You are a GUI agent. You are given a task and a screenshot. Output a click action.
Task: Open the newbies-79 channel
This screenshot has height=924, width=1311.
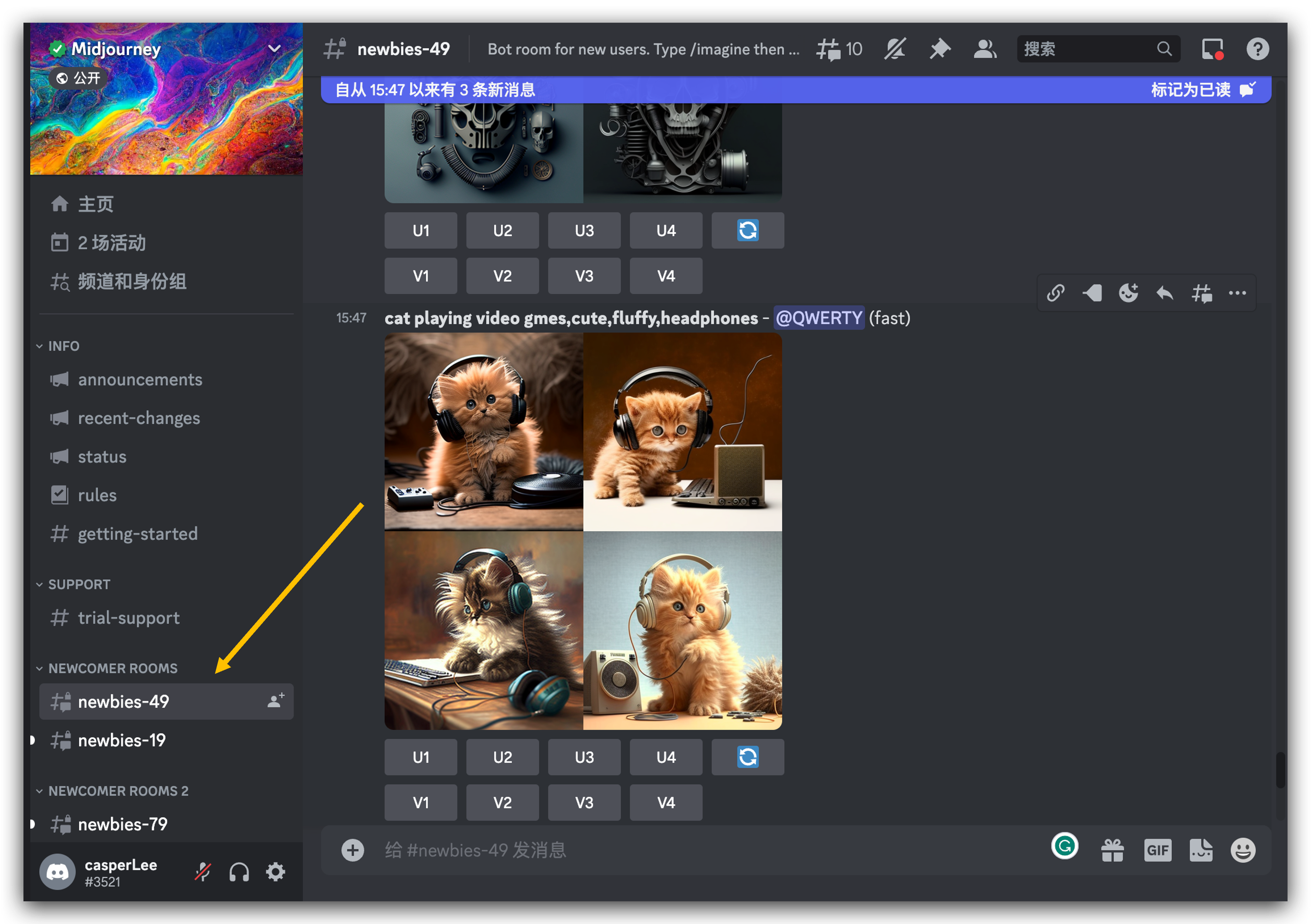click(166, 824)
